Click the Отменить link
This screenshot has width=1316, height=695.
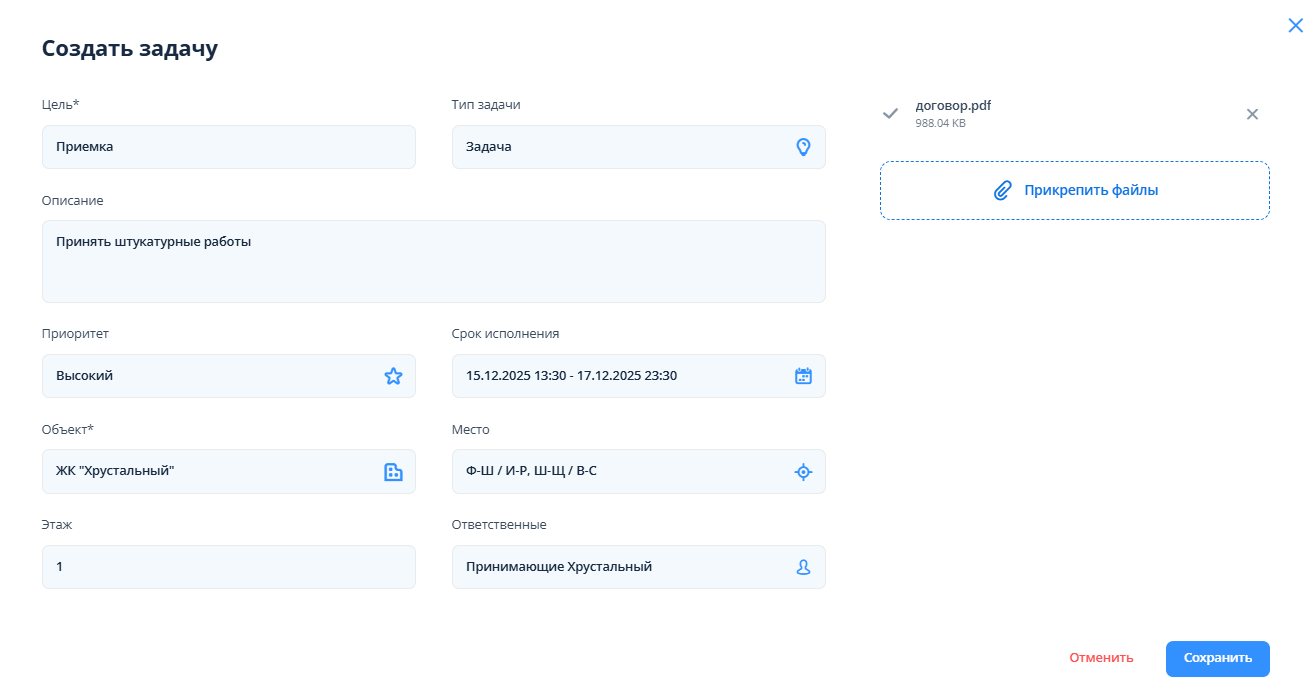pos(1101,658)
